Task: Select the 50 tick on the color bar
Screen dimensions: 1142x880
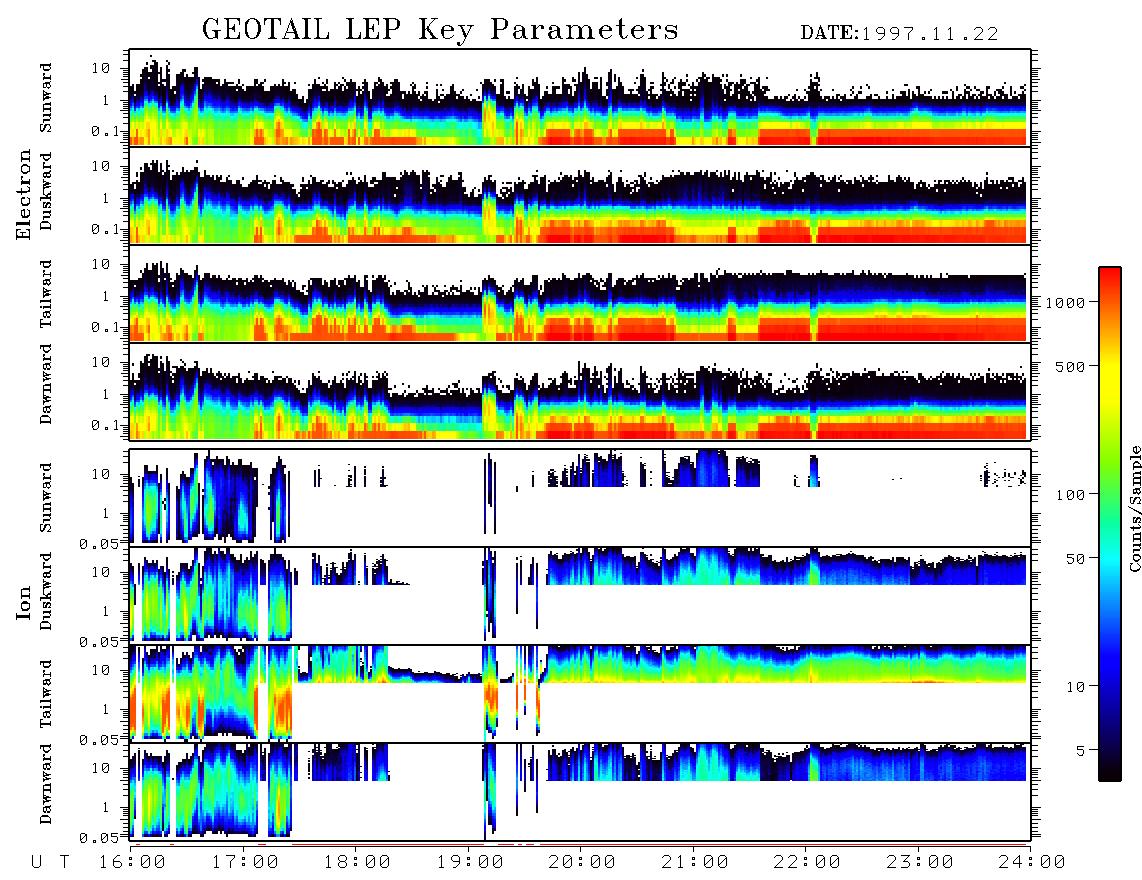Action: (1075, 559)
